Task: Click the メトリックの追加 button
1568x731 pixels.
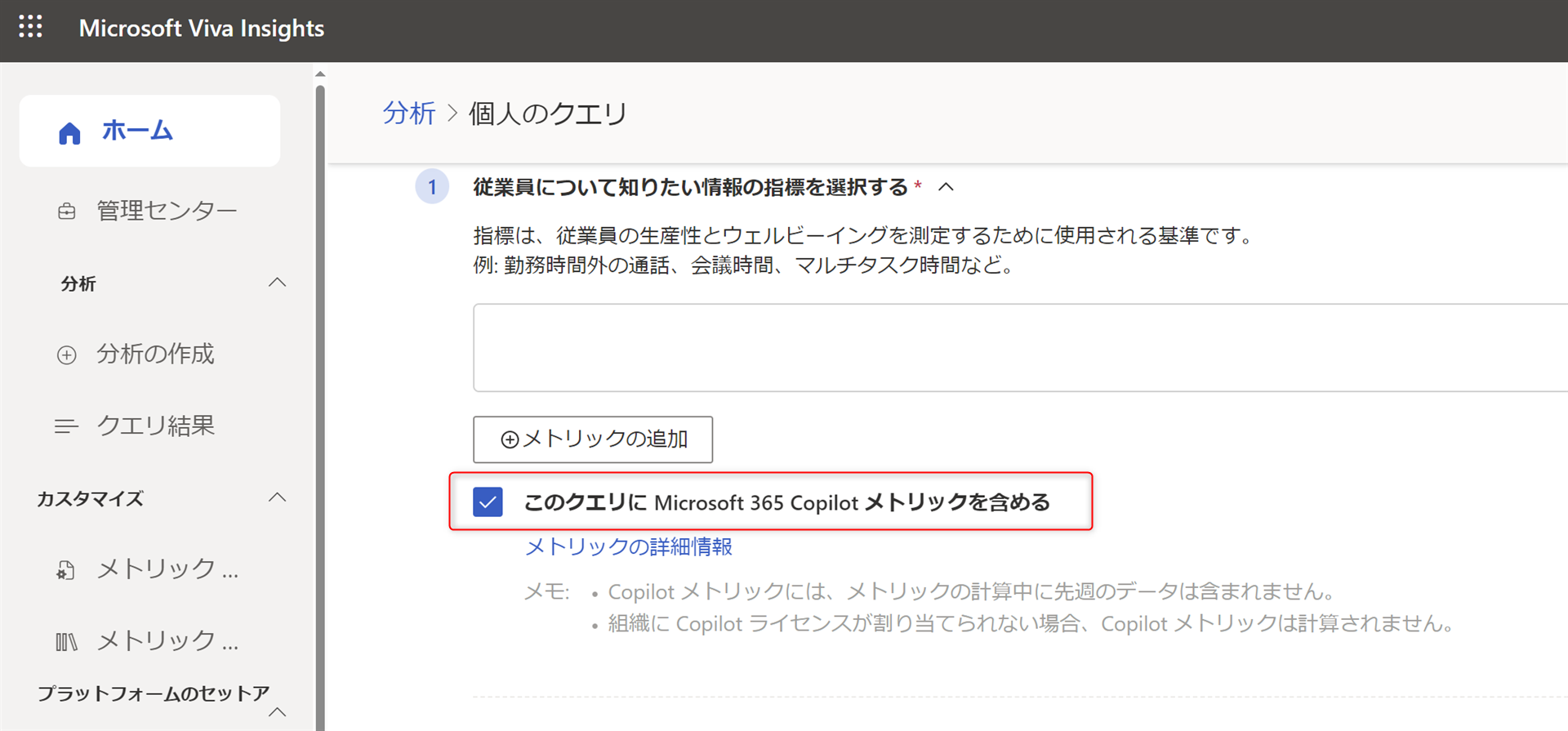Action: tap(593, 439)
